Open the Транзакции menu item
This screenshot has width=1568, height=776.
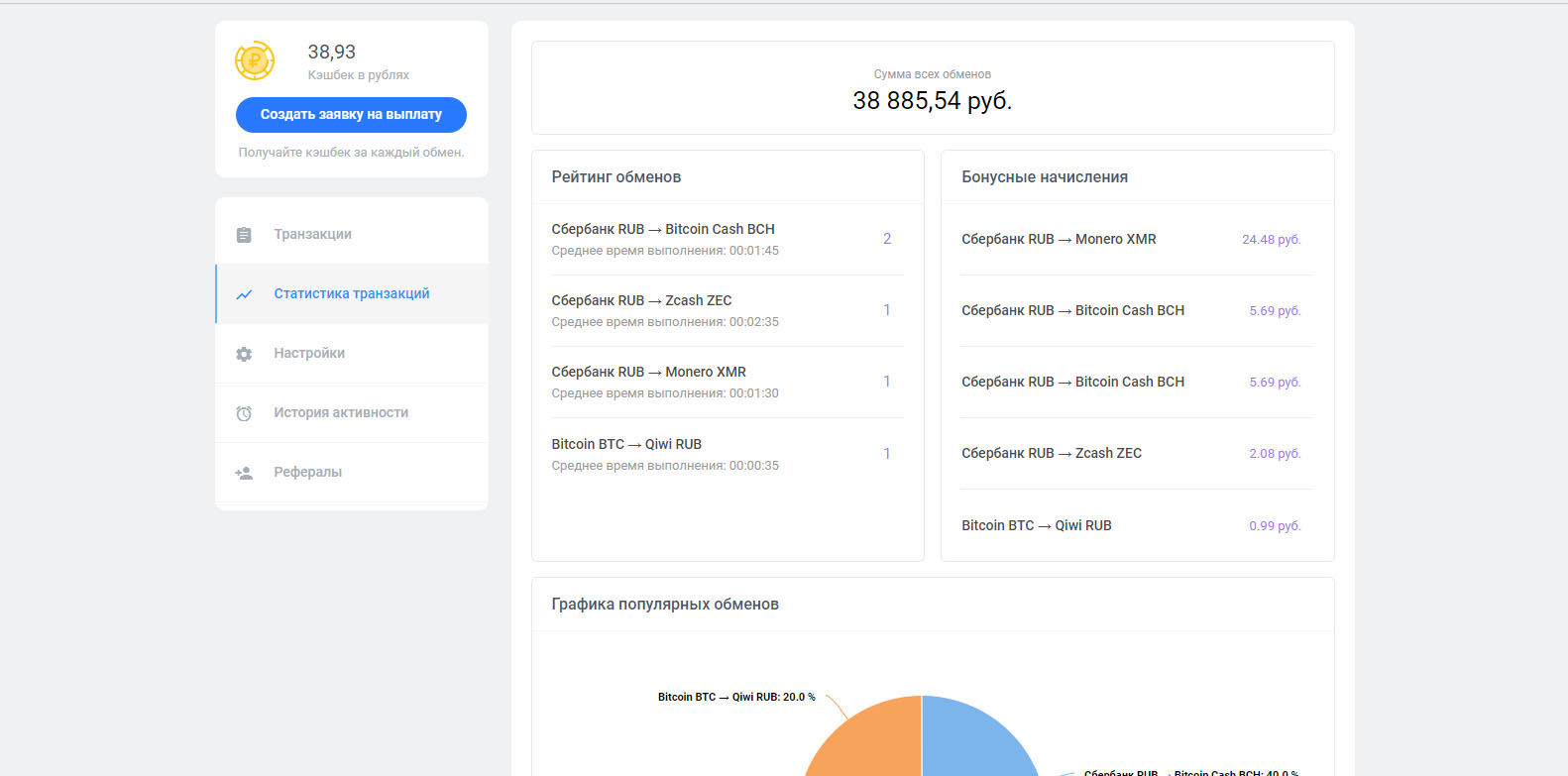coord(312,235)
